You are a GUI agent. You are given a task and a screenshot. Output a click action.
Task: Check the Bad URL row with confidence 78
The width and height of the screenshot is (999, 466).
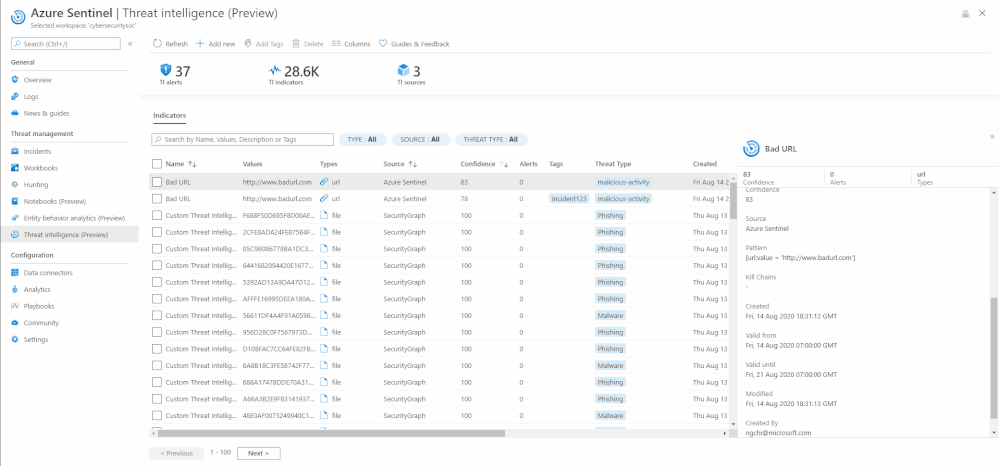click(157, 198)
